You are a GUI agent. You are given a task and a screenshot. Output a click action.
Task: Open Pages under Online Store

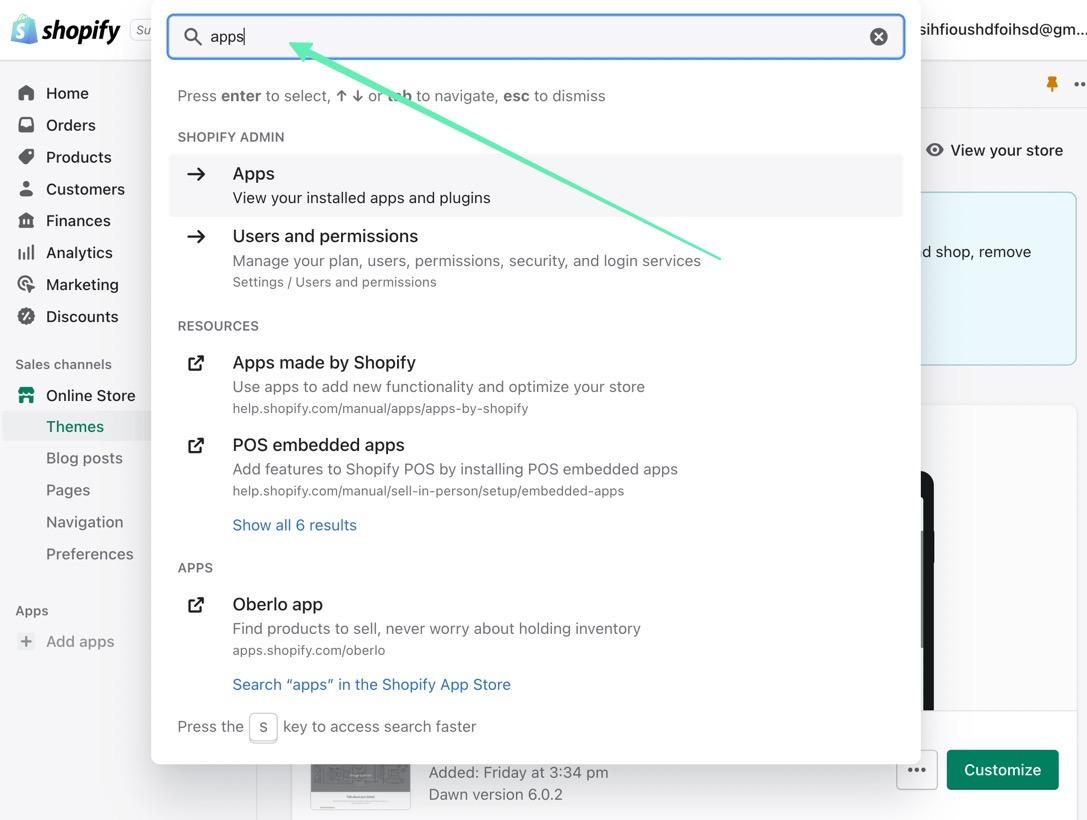pos(68,490)
